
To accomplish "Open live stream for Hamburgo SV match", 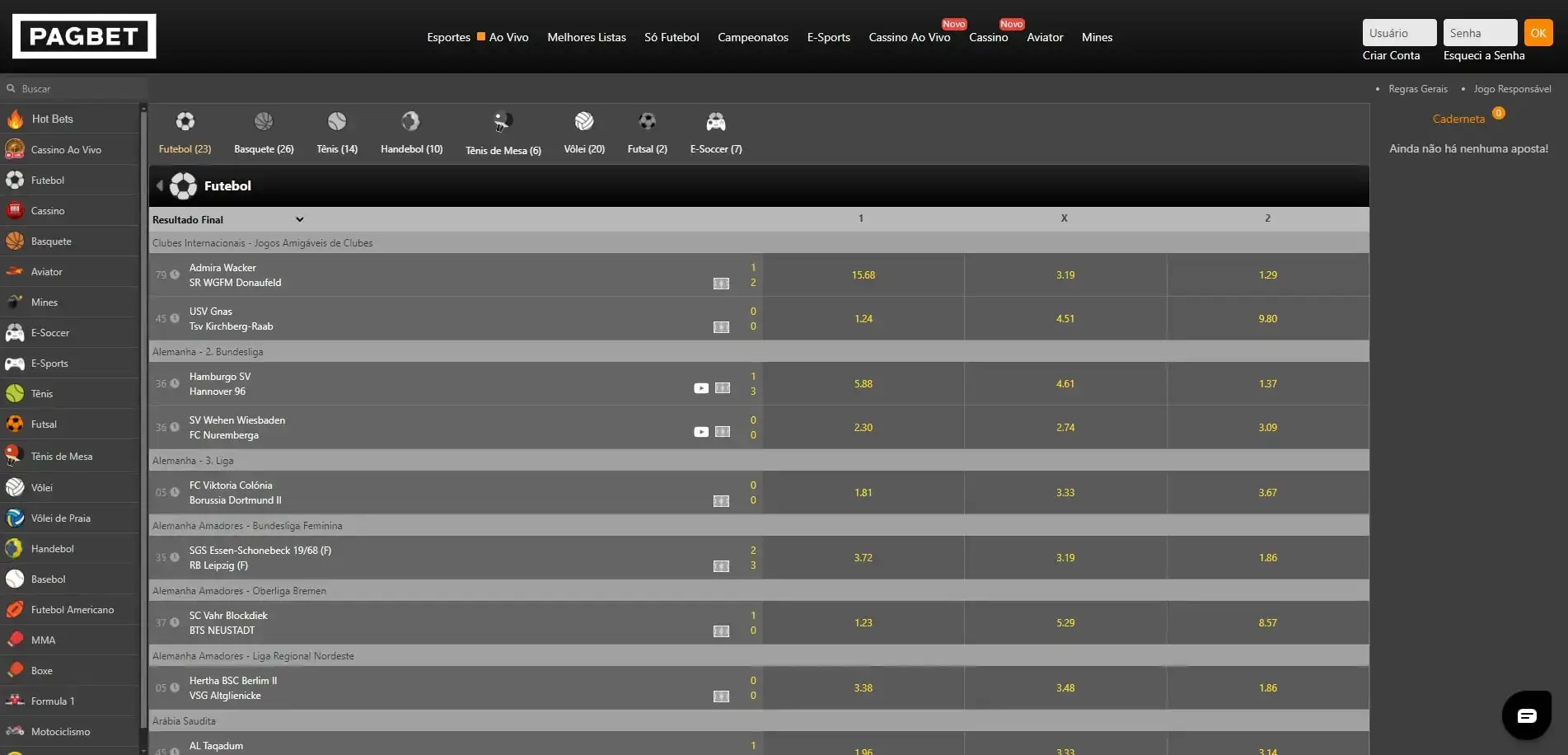I will coord(701,387).
